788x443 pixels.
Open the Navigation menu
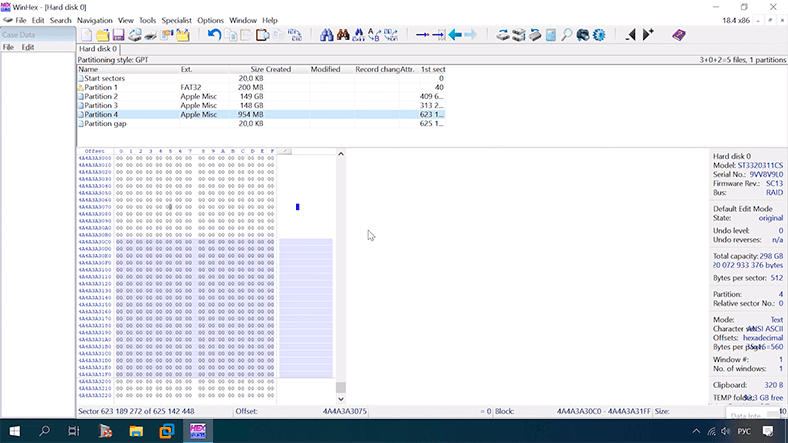[x=94, y=21]
